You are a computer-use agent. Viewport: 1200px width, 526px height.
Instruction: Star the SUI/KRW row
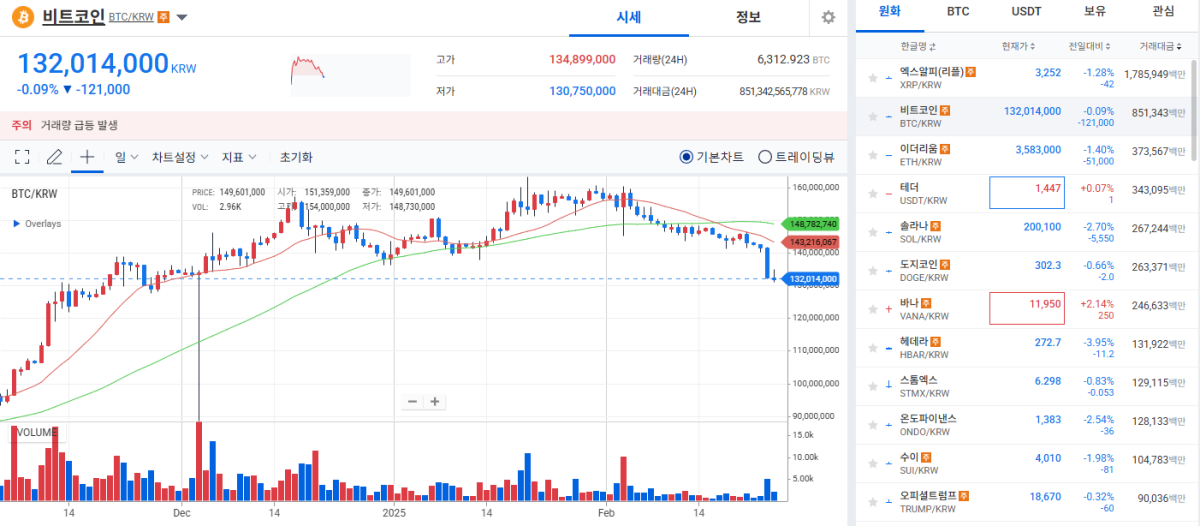(873, 463)
